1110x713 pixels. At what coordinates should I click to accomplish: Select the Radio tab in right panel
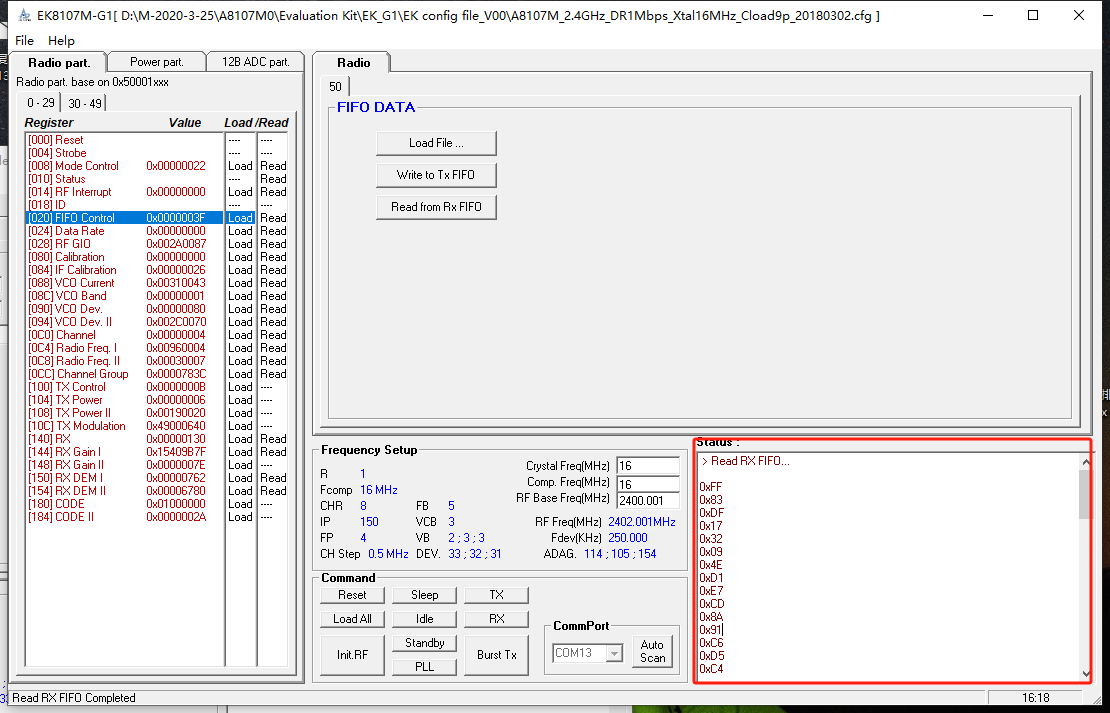(x=353, y=62)
